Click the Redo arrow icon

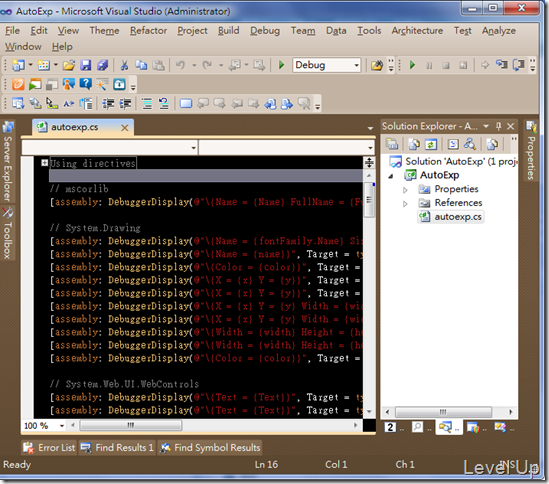(x=207, y=65)
